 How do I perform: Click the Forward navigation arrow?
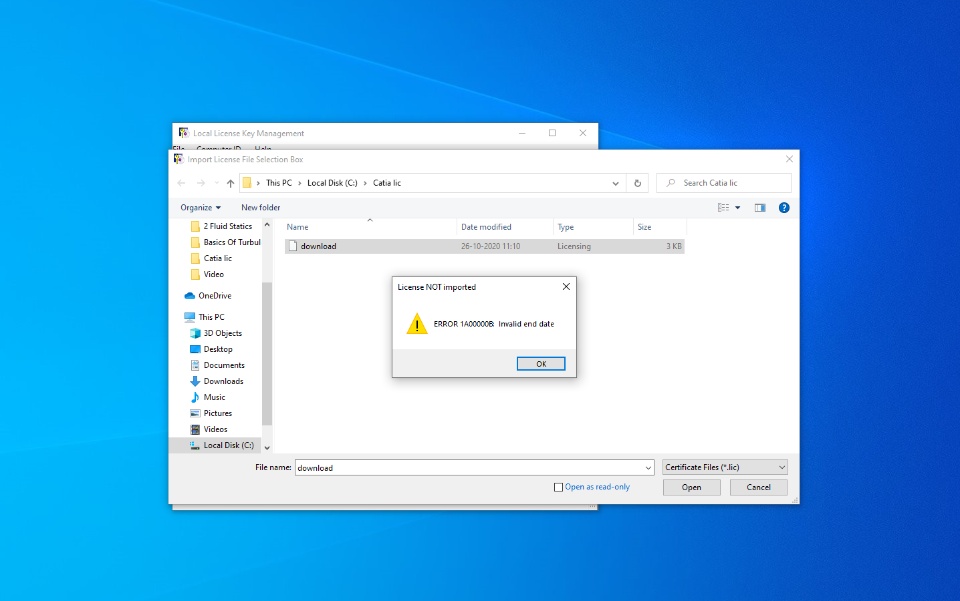coord(201,183)
